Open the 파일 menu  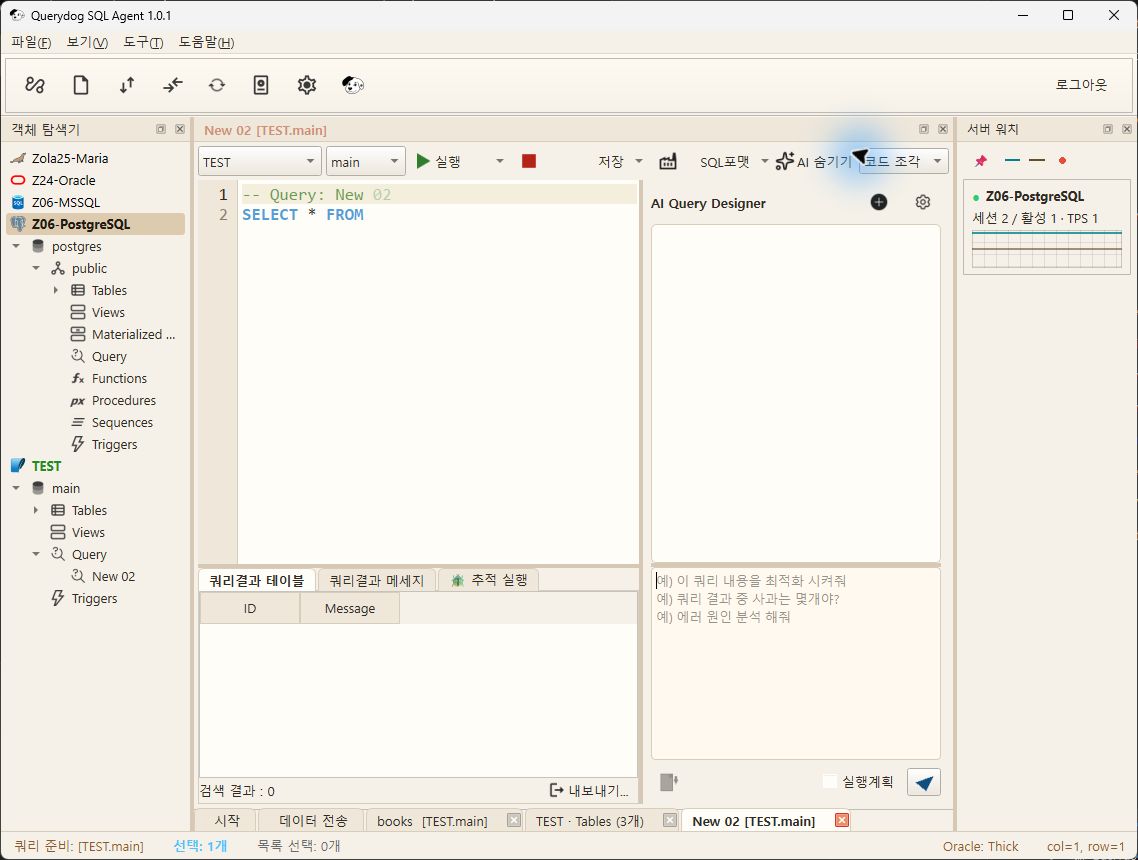point(31,42)
